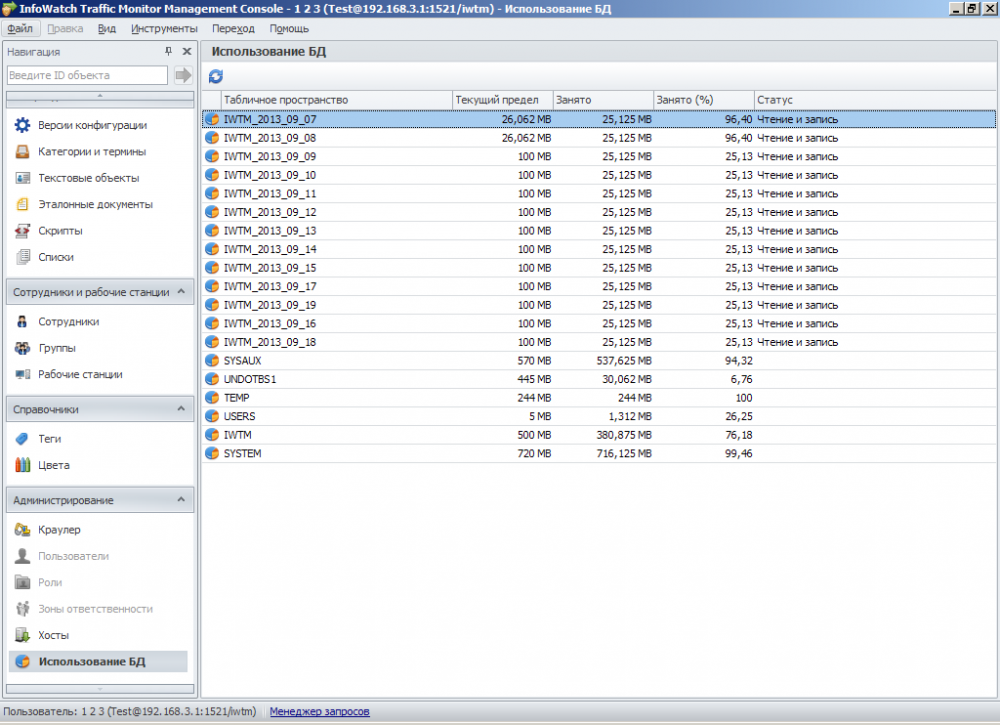Open Скрипты icon
The height and width of the screenshot is (725, 1000).
[22, 230]
